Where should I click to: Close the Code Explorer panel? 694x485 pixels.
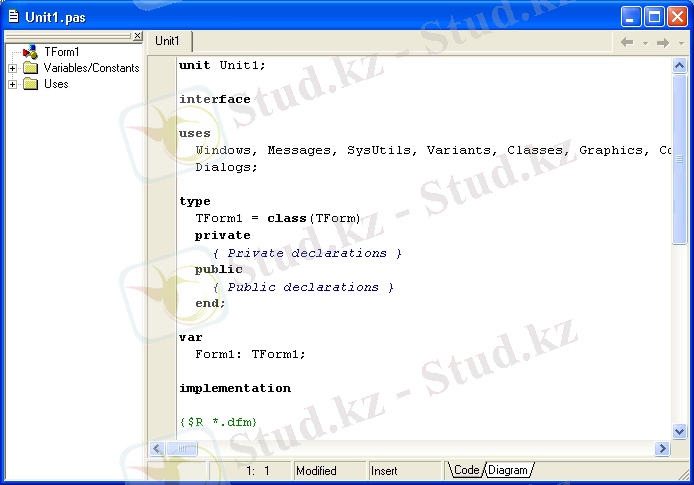point(138,35)
